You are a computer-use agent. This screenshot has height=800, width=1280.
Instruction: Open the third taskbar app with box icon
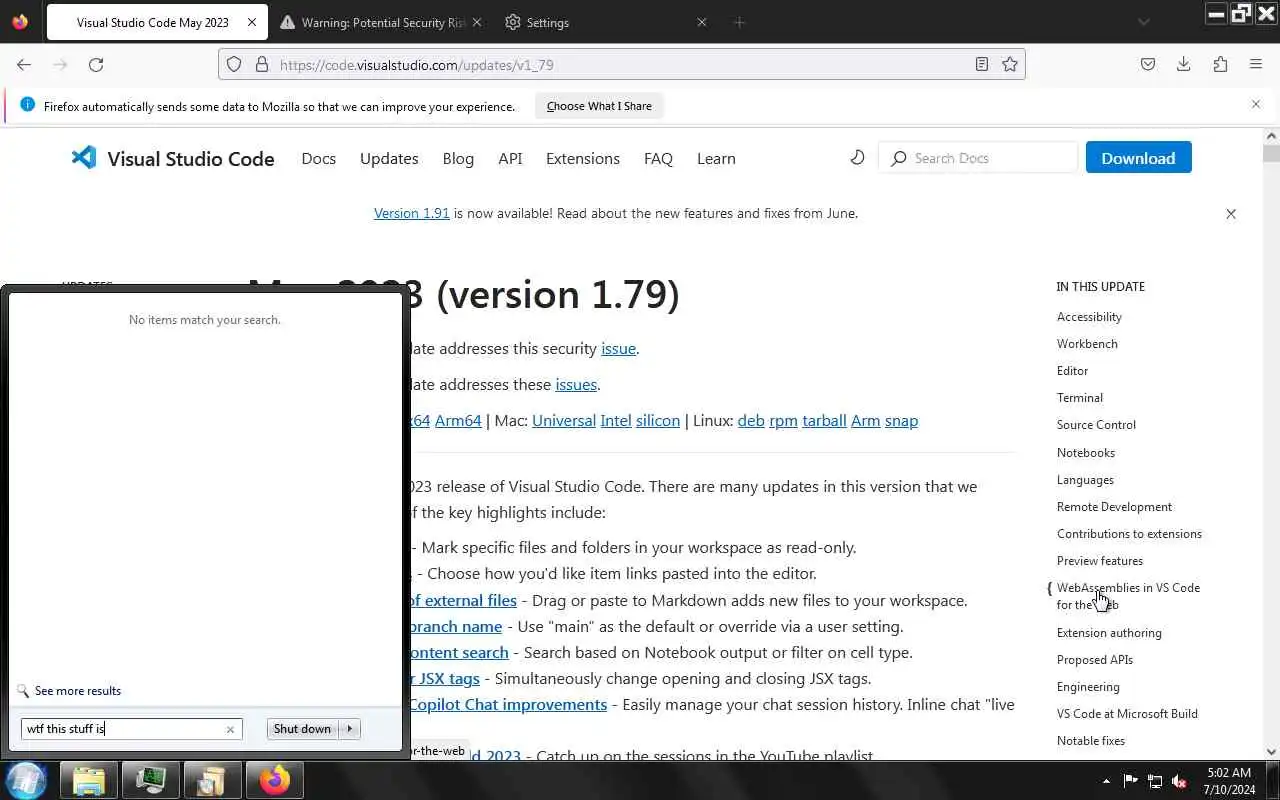[213, 780]
